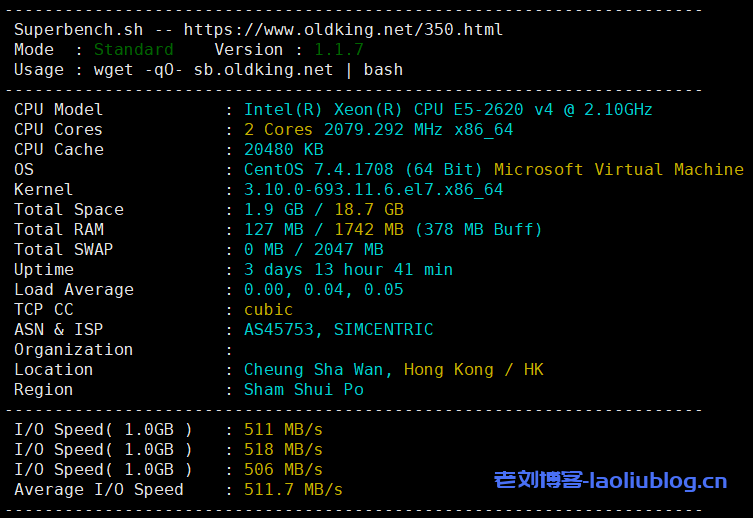This screenshot has height=518, width=753.
Task: Click the AS45753, SIMCENTRIC ISP value
Action: pyautogui.click(x=338, y=330)
